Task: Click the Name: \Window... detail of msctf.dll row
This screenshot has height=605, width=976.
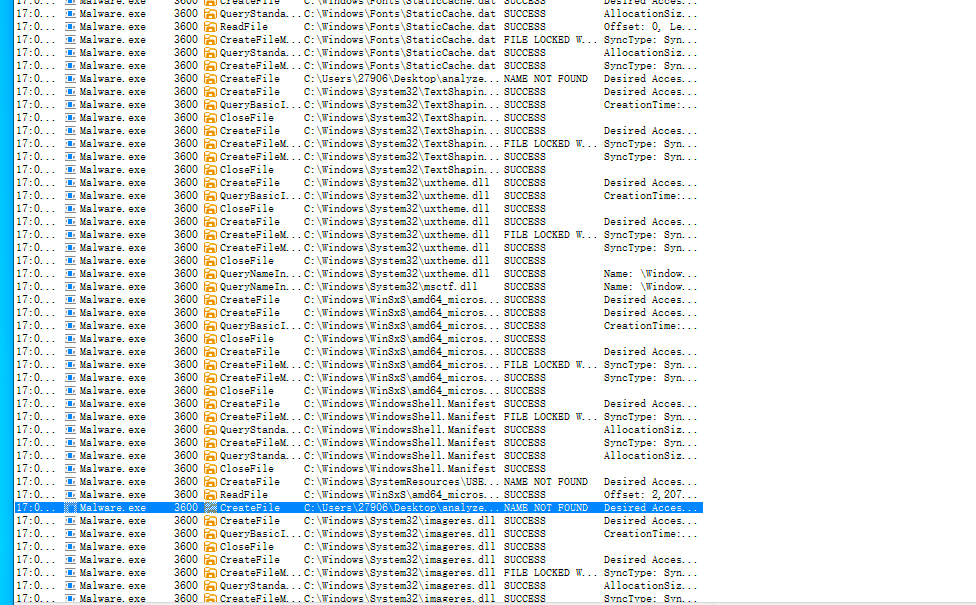Action: click(x=650, y=287)
